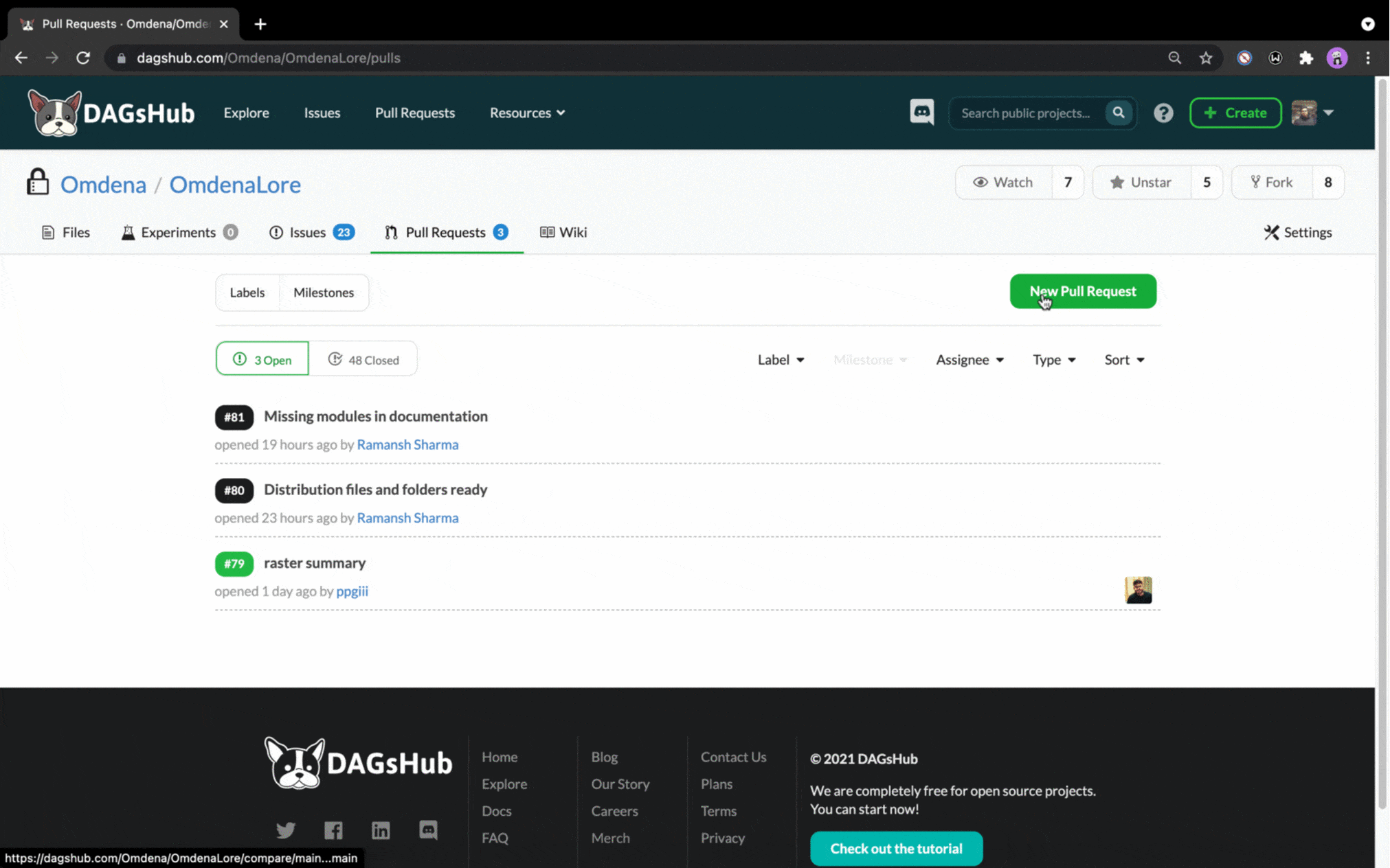Open the Type filter dropdown
The image size is (1390, 868).
coord(1054,360)
